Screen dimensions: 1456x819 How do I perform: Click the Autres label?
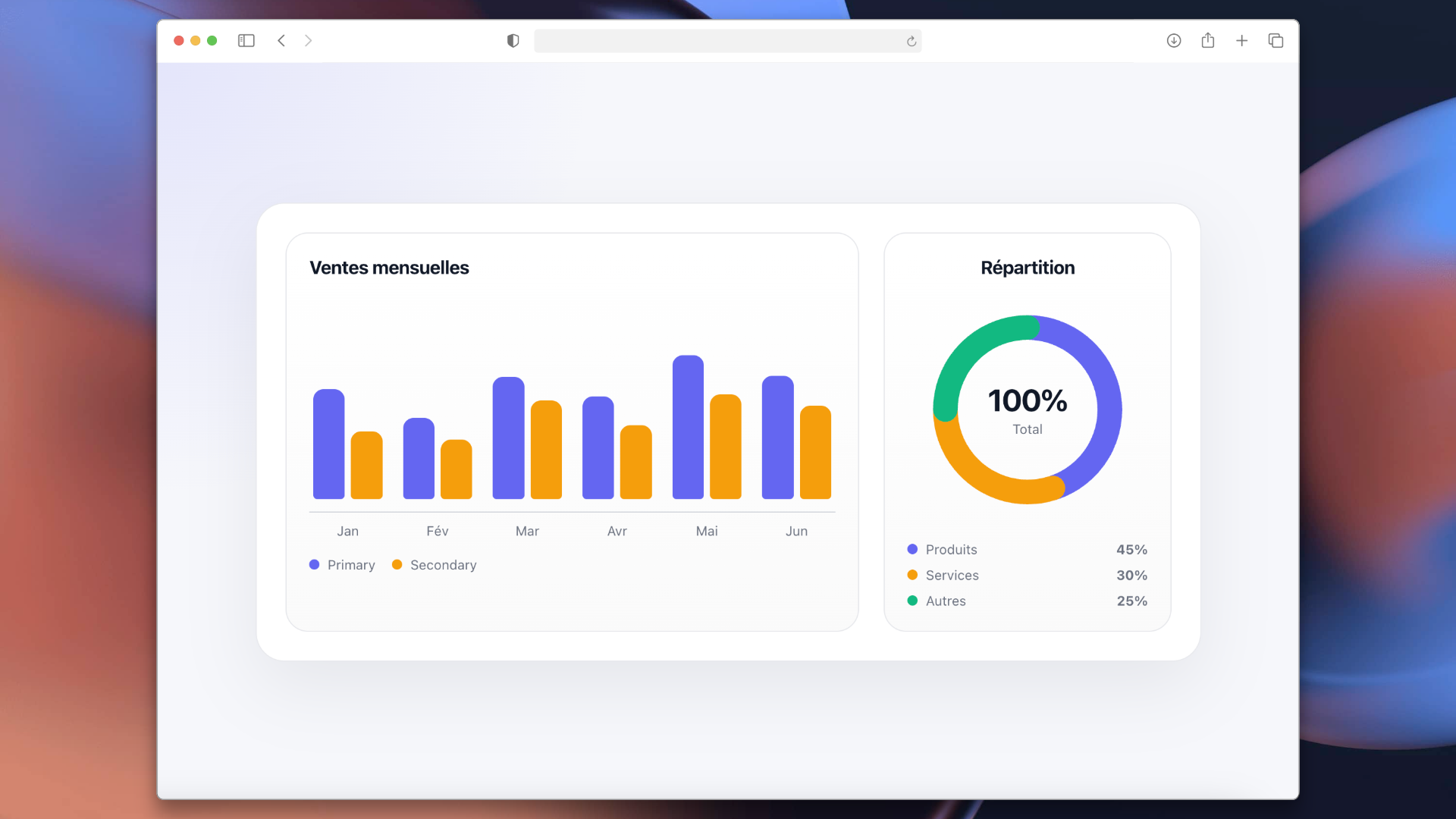coord(946,601)
